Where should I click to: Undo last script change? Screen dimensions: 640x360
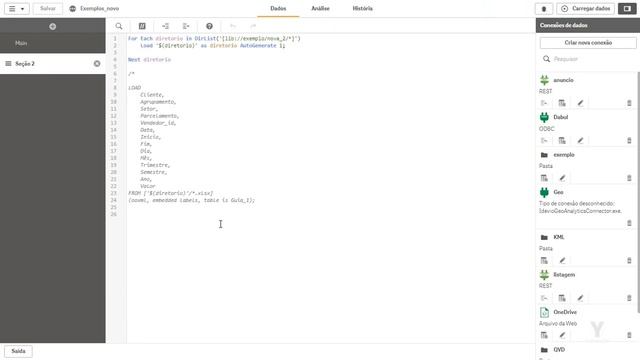point(233,26)
